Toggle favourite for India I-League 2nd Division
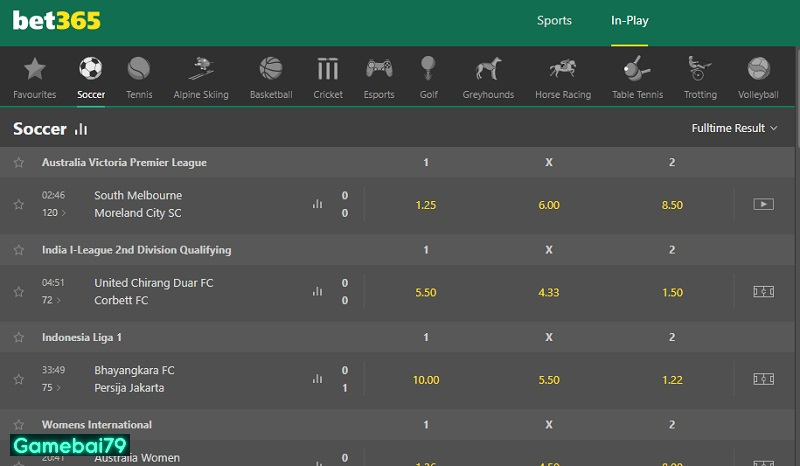Viewport: 800px width, 466px height. pyautogui.click(x=18, y=250)
